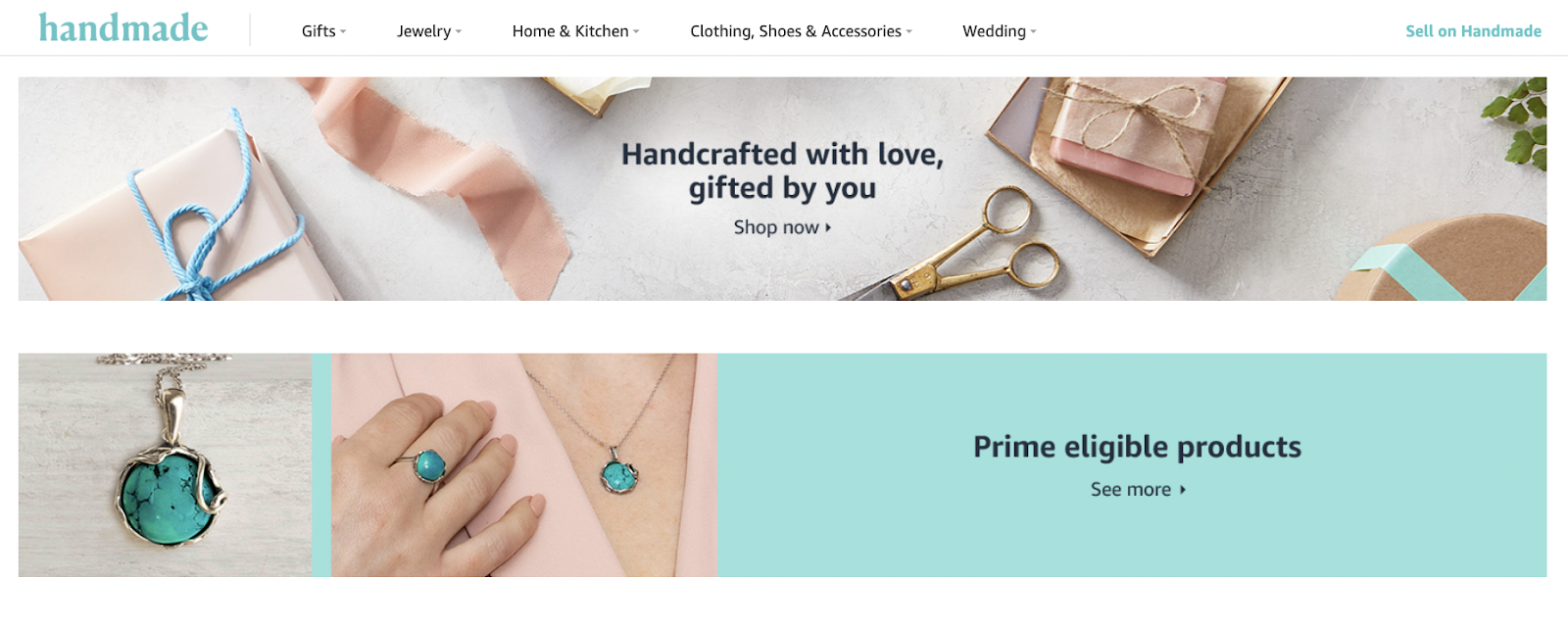Click the Gifts menu caret arrow
Image resolution: width=1568 pixels, height=626 pixels.
click(343, 32)
